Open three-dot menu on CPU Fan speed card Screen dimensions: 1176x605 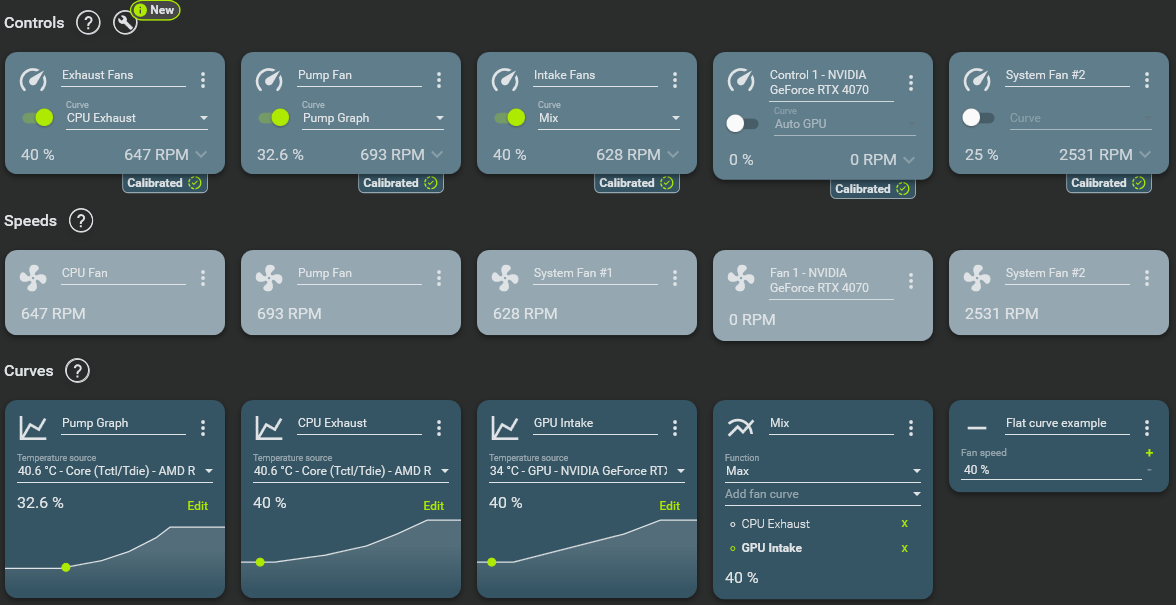click(203, 278)
